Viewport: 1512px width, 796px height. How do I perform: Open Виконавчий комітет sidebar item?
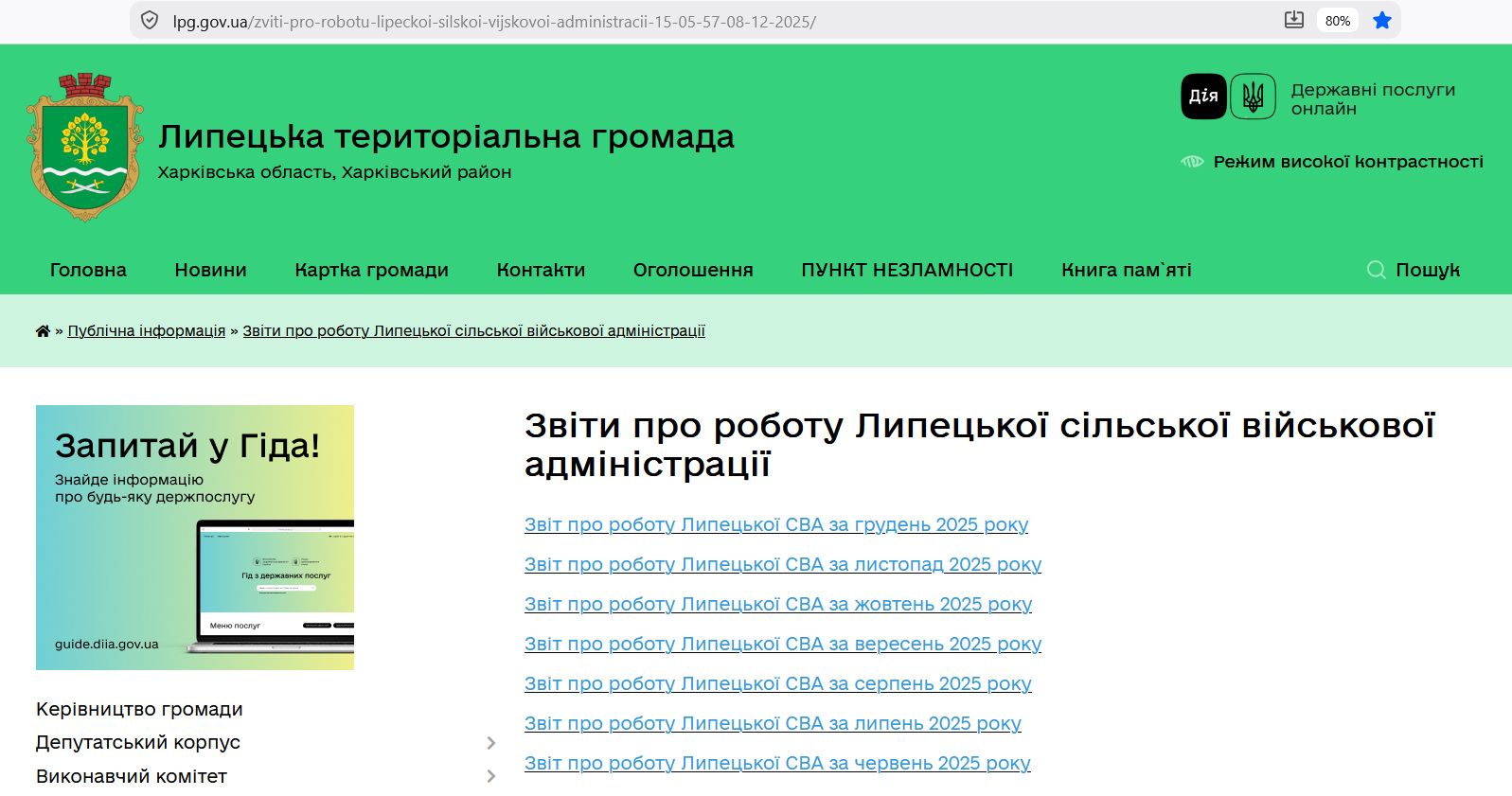[x=132, y=776]
